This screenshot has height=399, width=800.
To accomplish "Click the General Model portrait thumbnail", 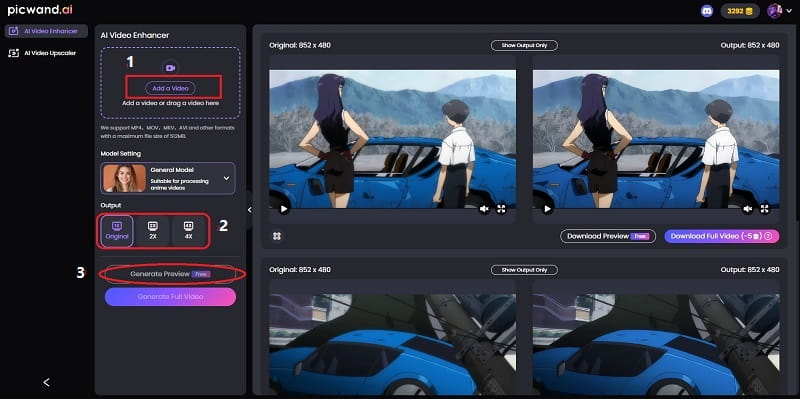I will pos(124,178).
